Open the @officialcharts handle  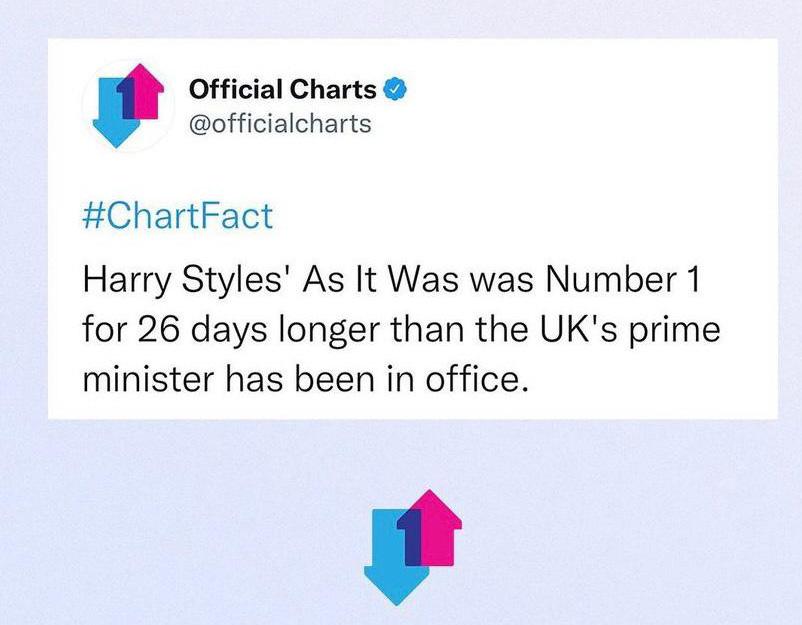tap(279, 124)
